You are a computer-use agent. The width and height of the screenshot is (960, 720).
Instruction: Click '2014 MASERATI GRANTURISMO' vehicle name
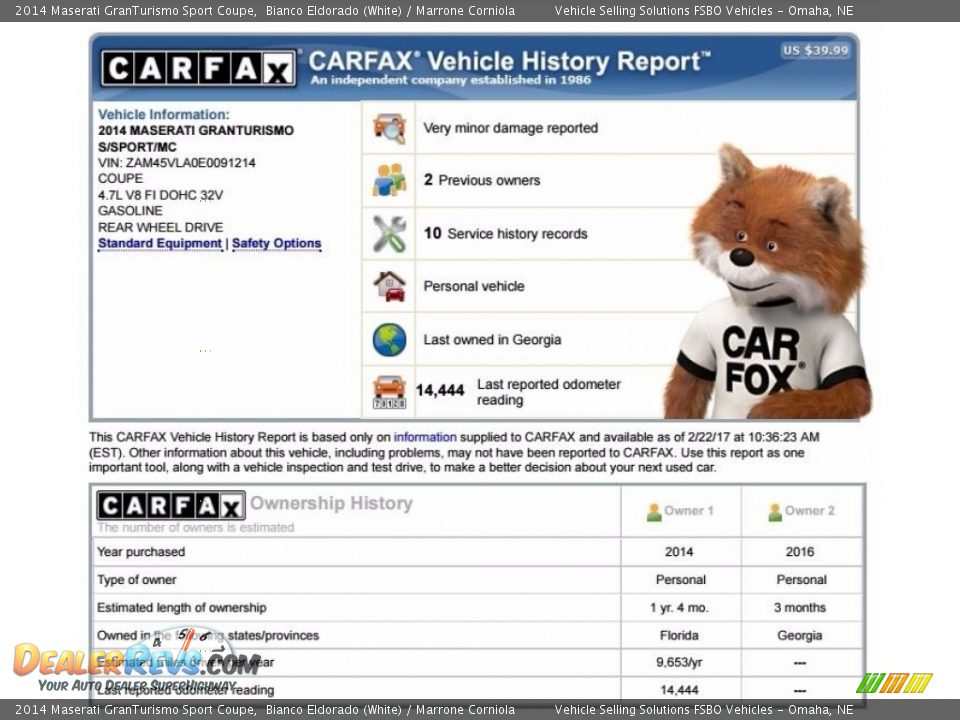tap(196, 130)
